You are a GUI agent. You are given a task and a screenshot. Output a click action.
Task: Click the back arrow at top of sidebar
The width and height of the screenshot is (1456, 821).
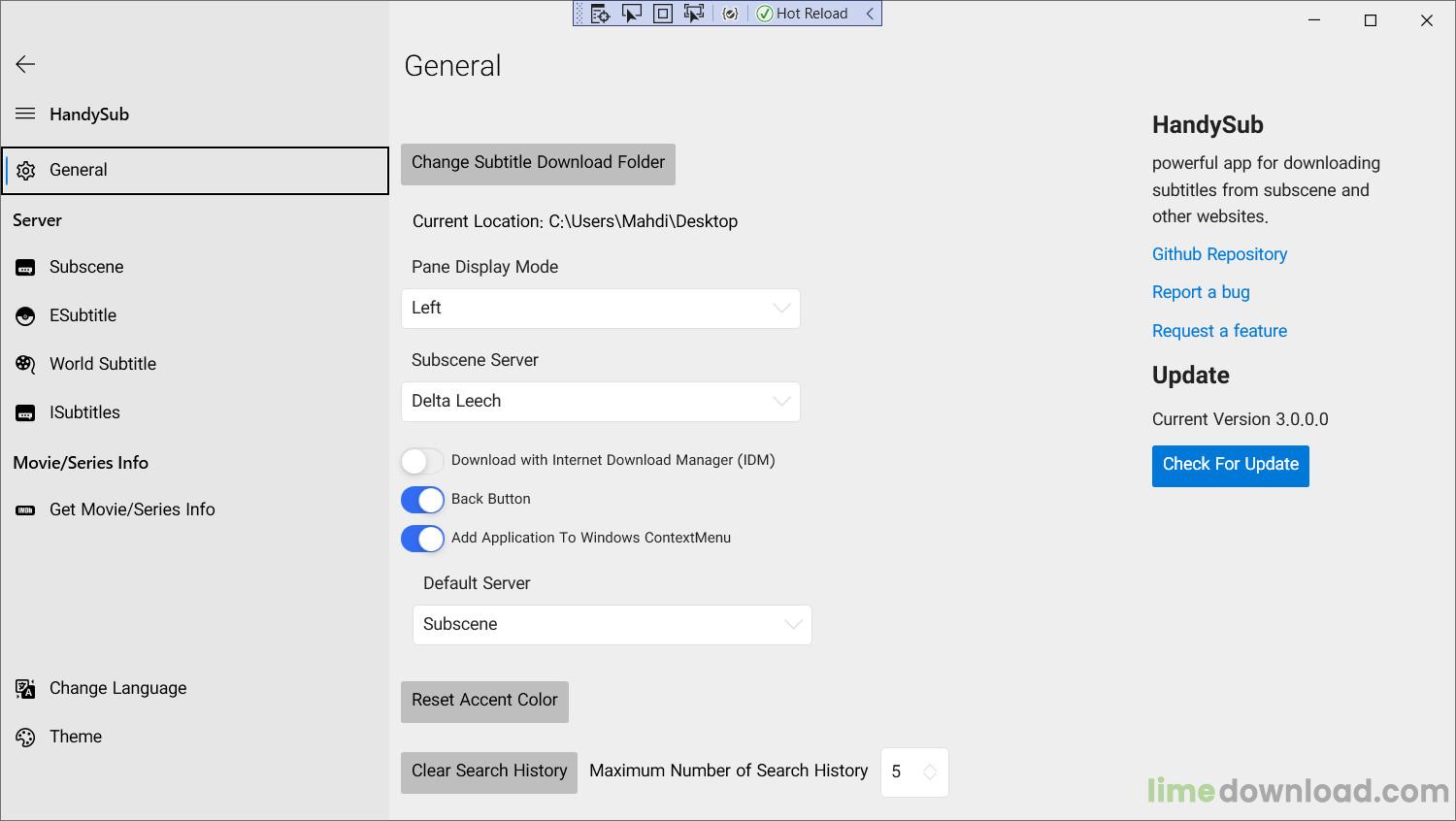(25, 64)
